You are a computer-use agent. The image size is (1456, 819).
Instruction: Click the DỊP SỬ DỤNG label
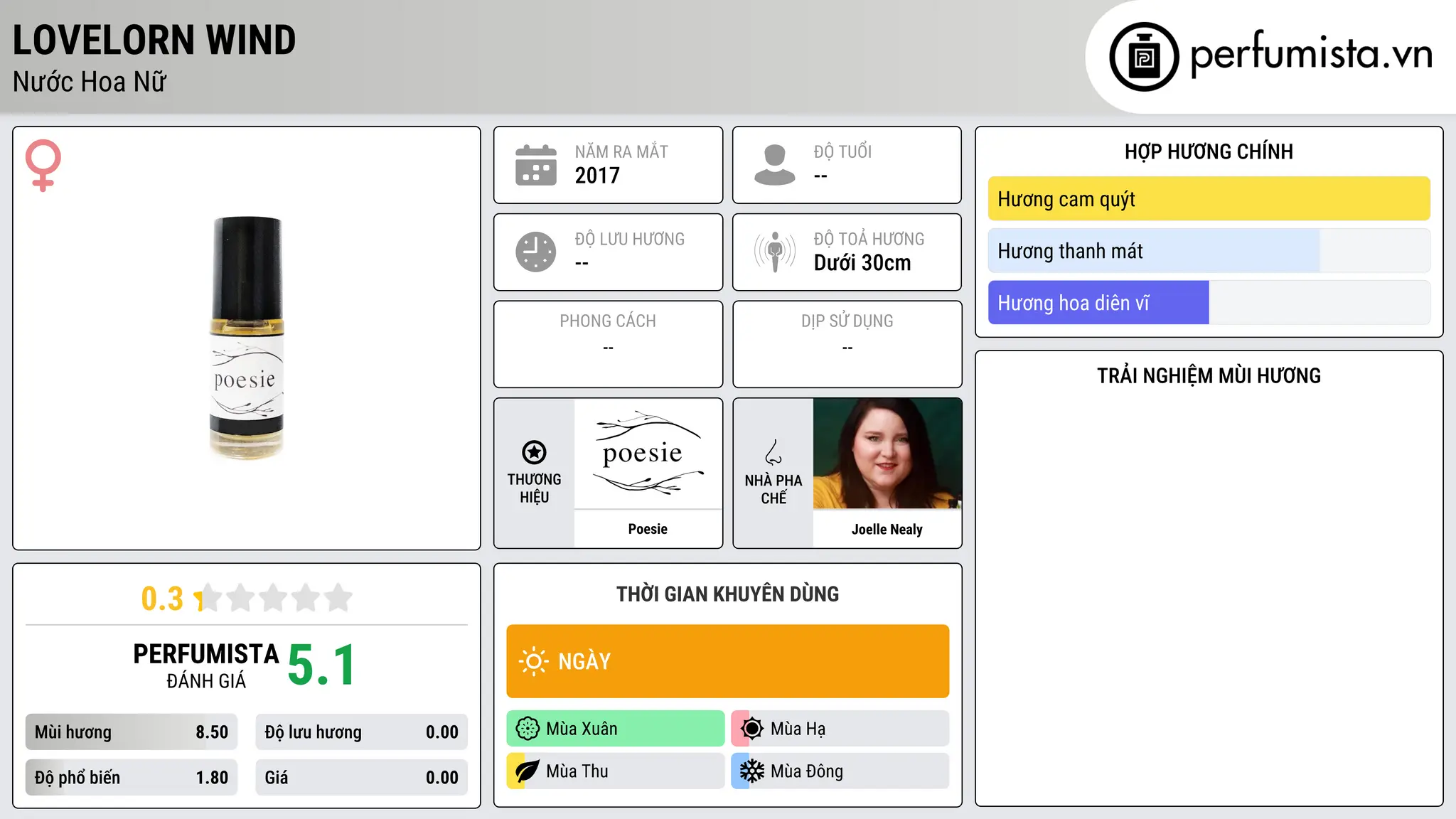point(847,321)
